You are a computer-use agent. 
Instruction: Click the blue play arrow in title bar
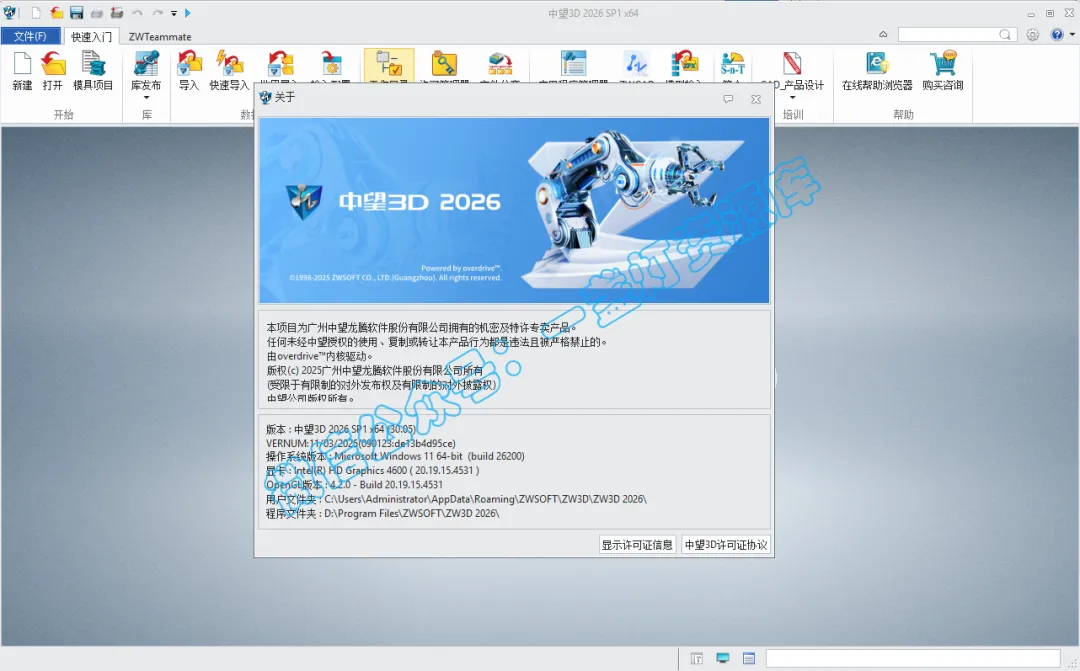187,12
